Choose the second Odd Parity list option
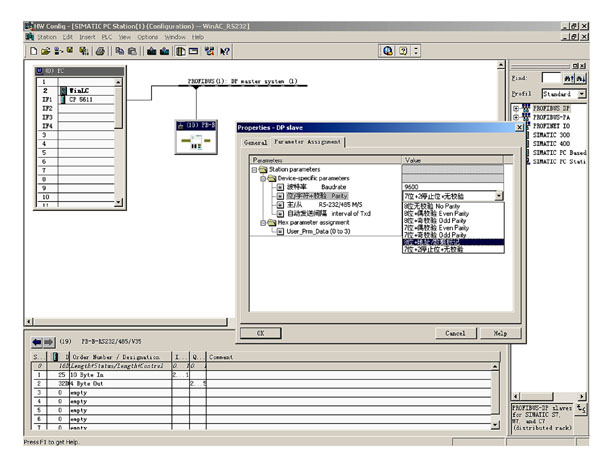The image size is (611, 472). click(453, 235)
